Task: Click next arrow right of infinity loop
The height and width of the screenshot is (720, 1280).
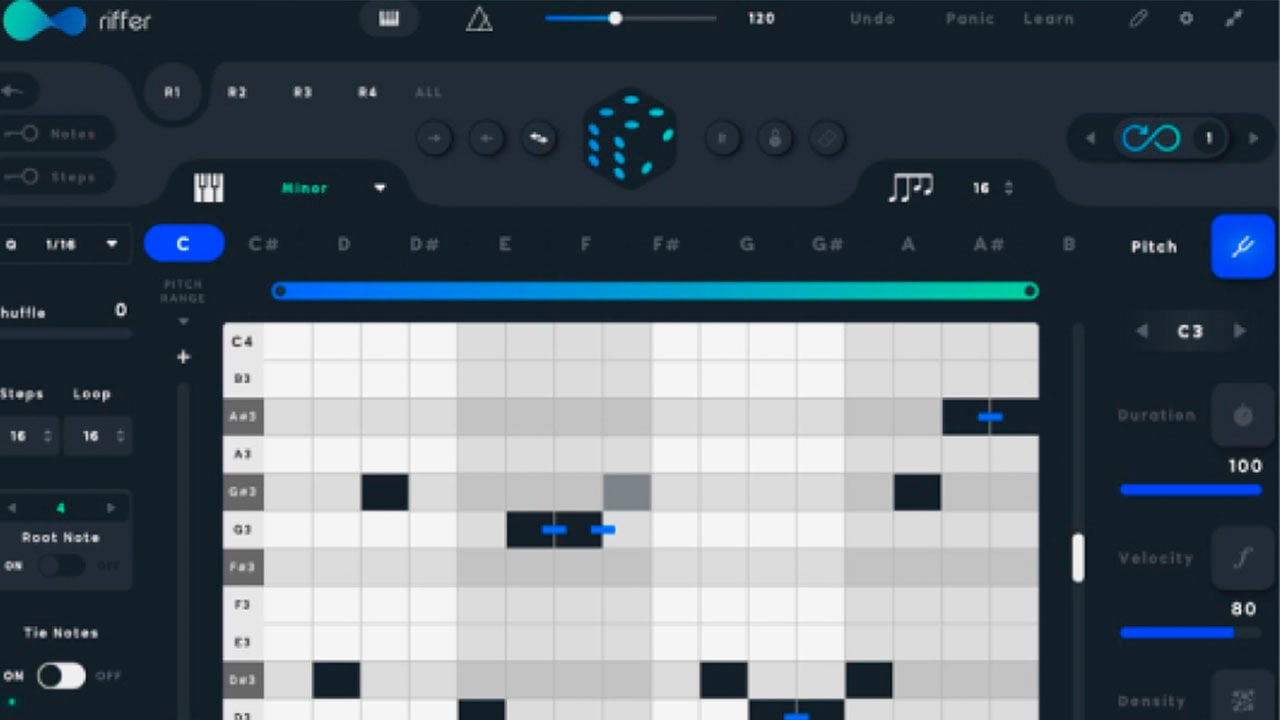Action: coord(1253,138)
